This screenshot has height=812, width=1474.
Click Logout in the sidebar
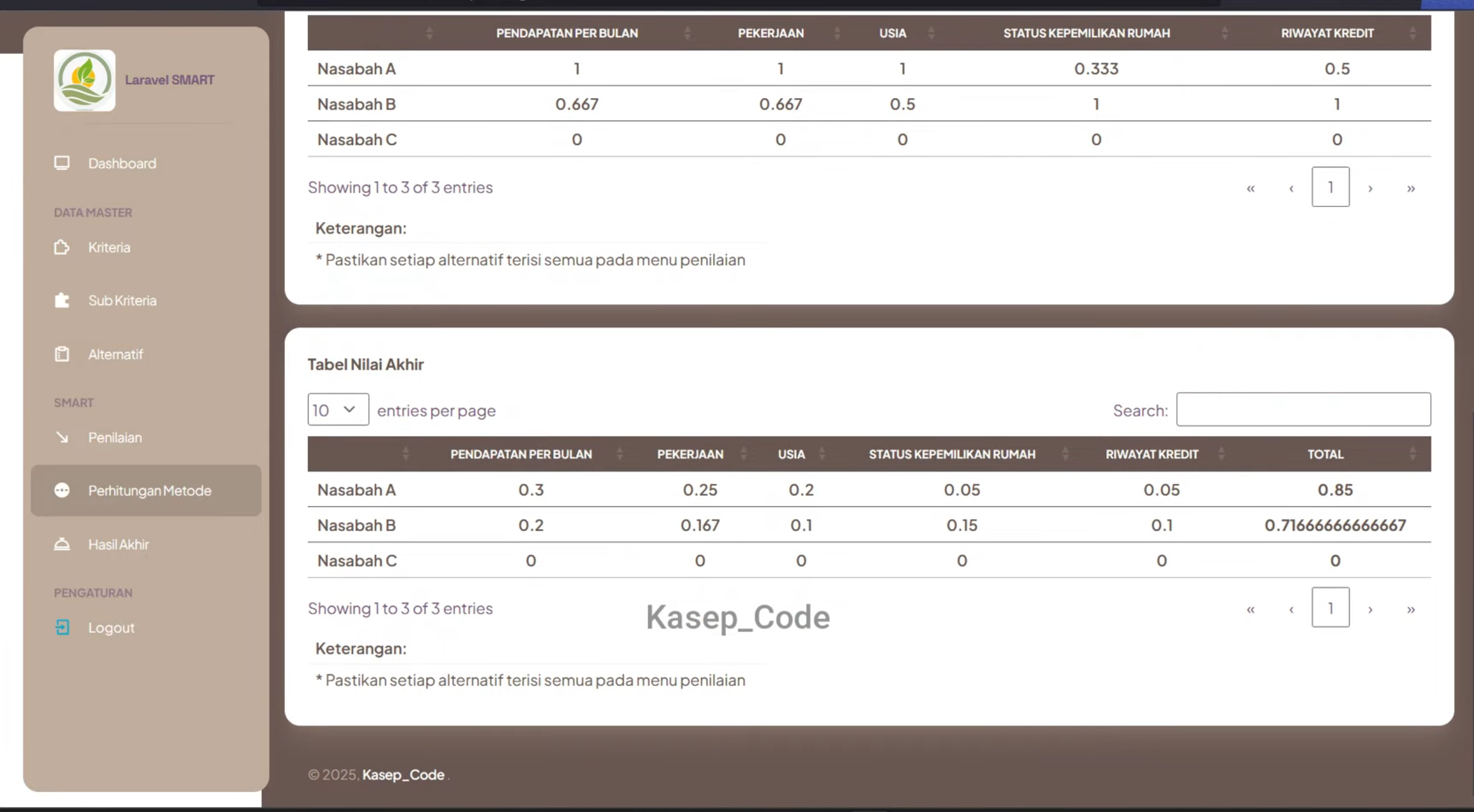[146, 627]
